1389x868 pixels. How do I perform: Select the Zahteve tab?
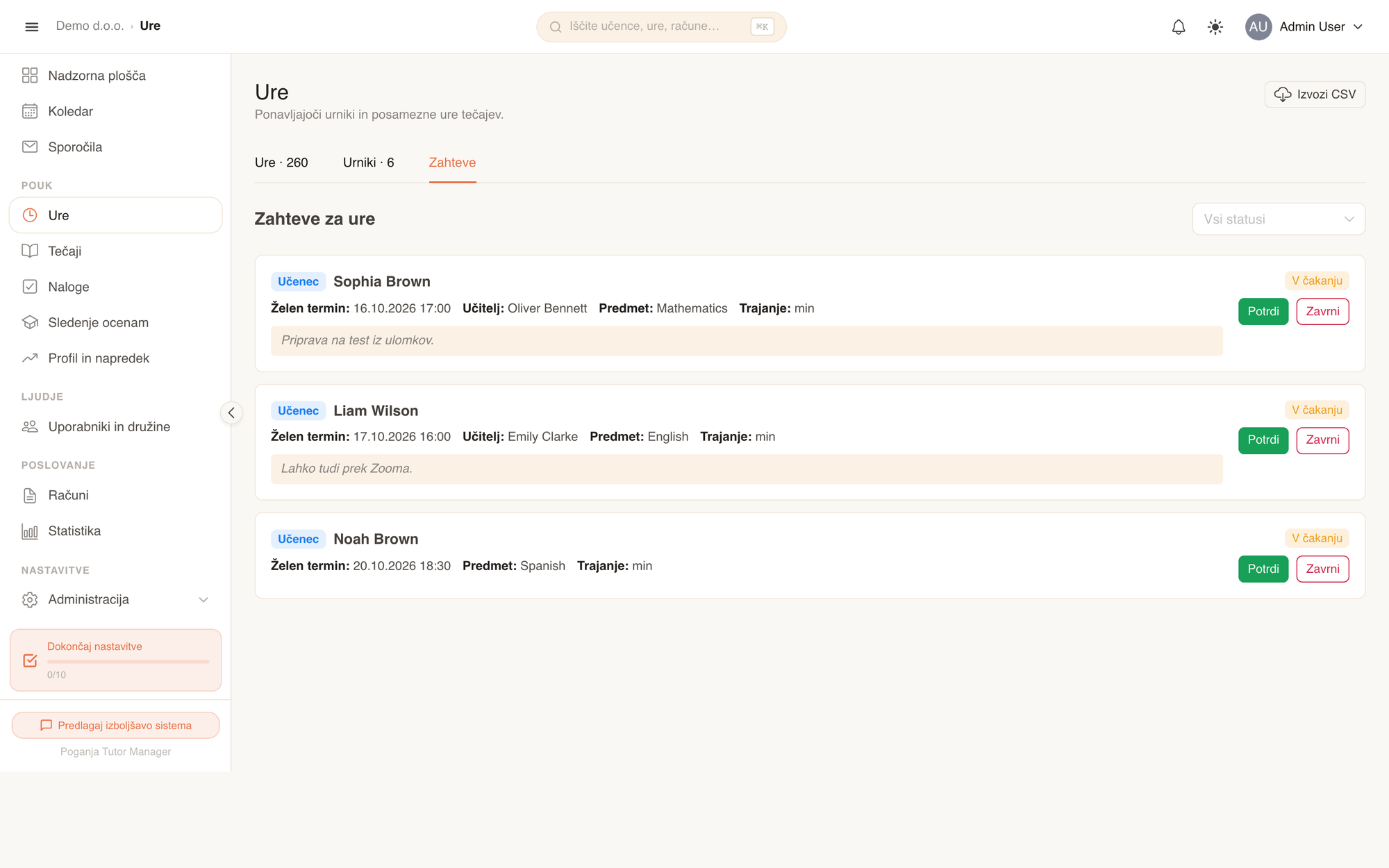click(x=452, y=162)
